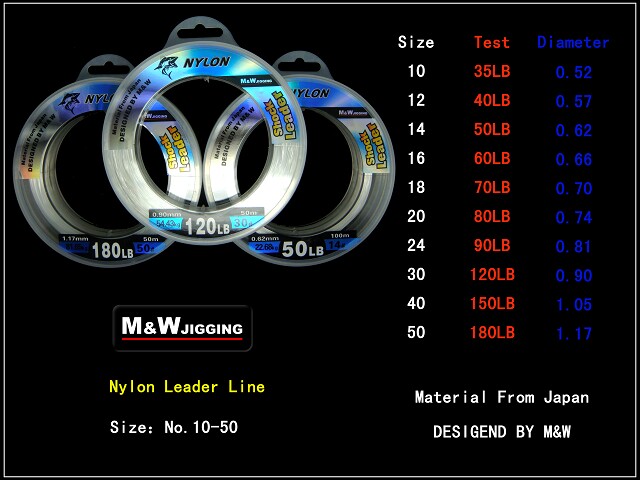Click the 'Size: No.10-50' text
Viewport: 640px width, 480px height.
coord(174,427)
